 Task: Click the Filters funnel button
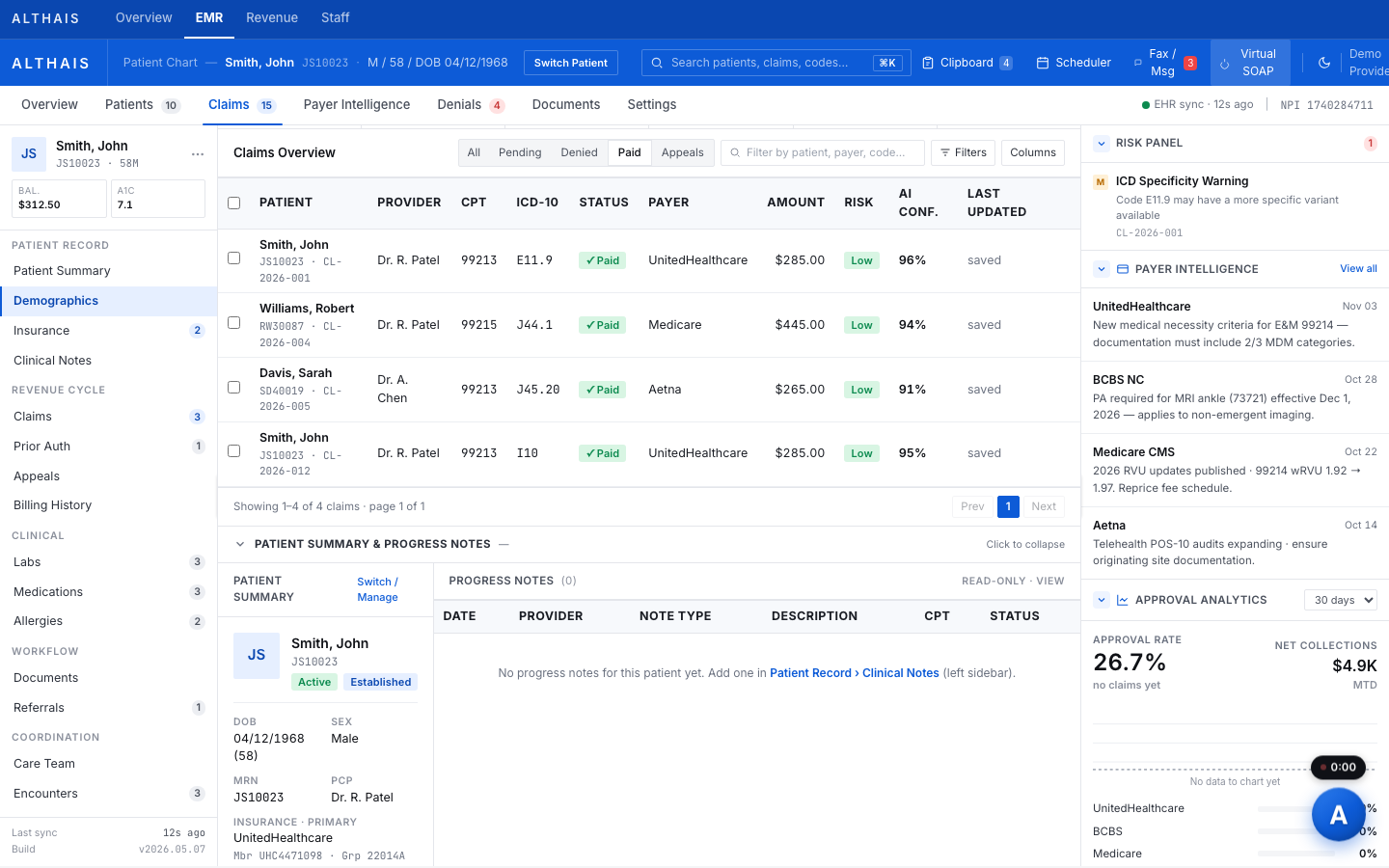click(964, 152)
